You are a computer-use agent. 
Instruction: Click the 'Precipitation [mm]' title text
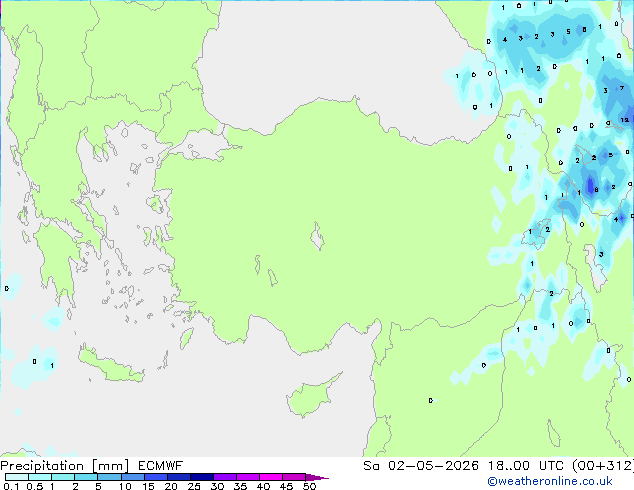[x=65, y=466]
